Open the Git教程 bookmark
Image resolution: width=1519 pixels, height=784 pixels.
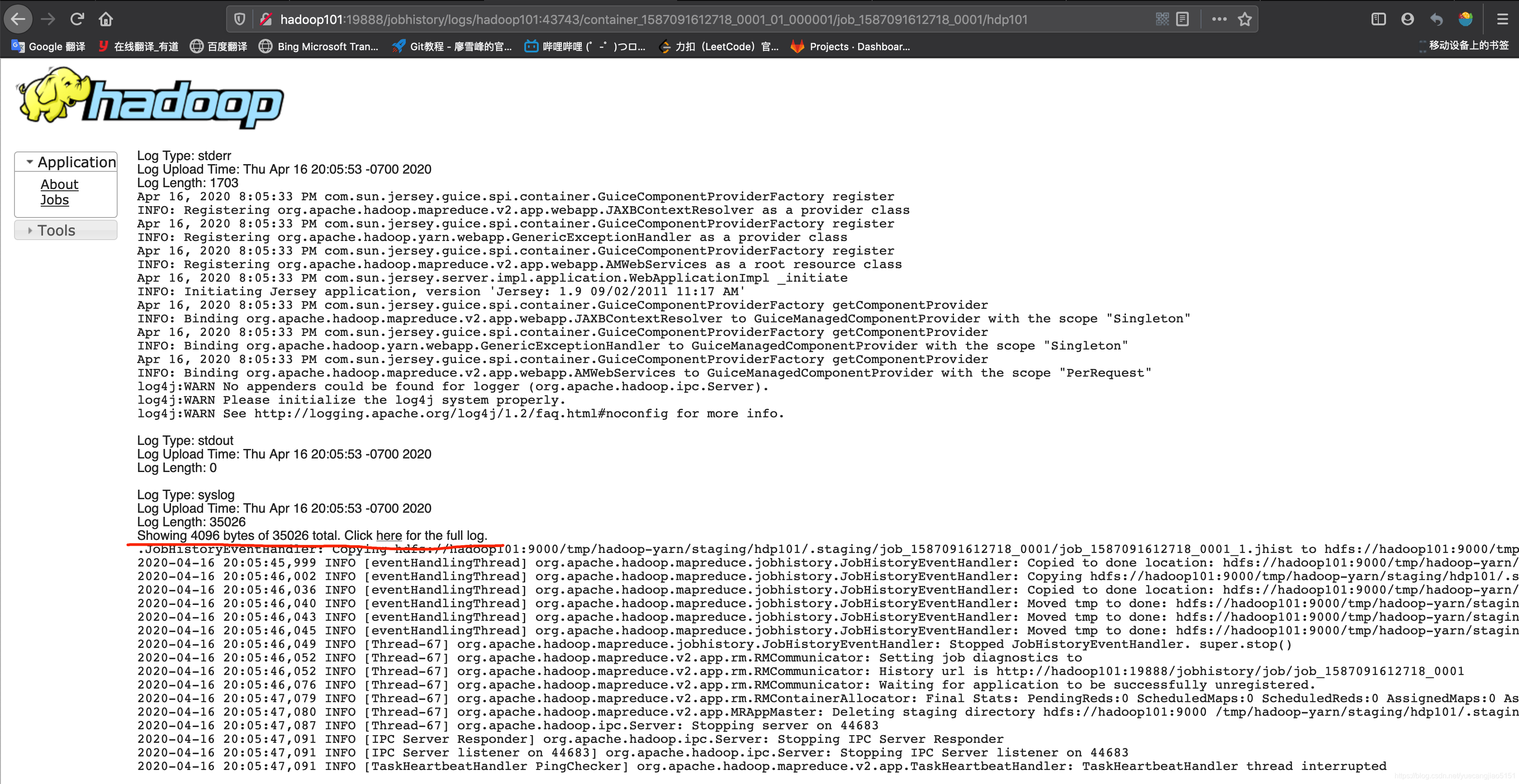pos(452,47)
